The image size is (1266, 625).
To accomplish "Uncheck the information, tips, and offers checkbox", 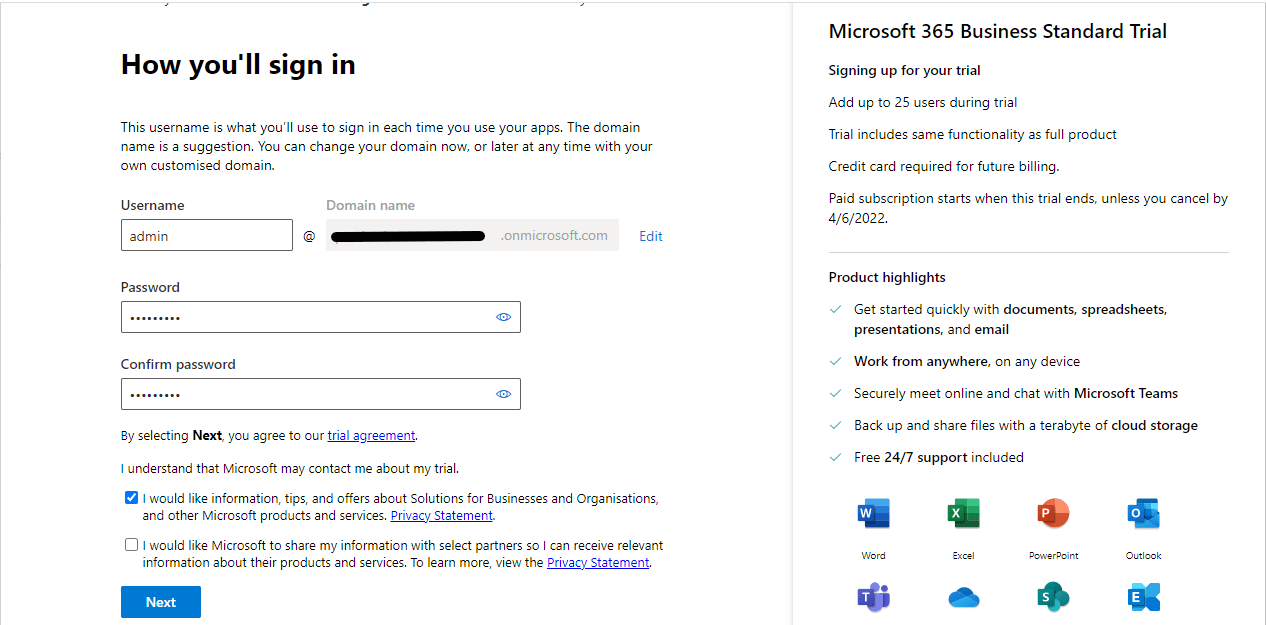I will pos(131,498).
